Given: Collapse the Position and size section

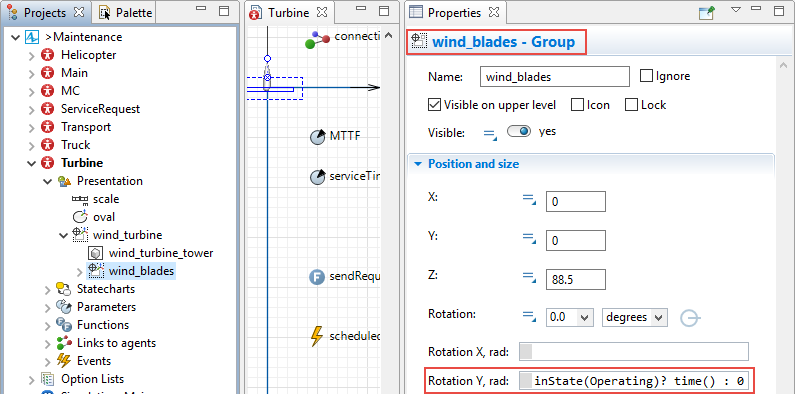Looking at the screenshot, I should point(418,164).
